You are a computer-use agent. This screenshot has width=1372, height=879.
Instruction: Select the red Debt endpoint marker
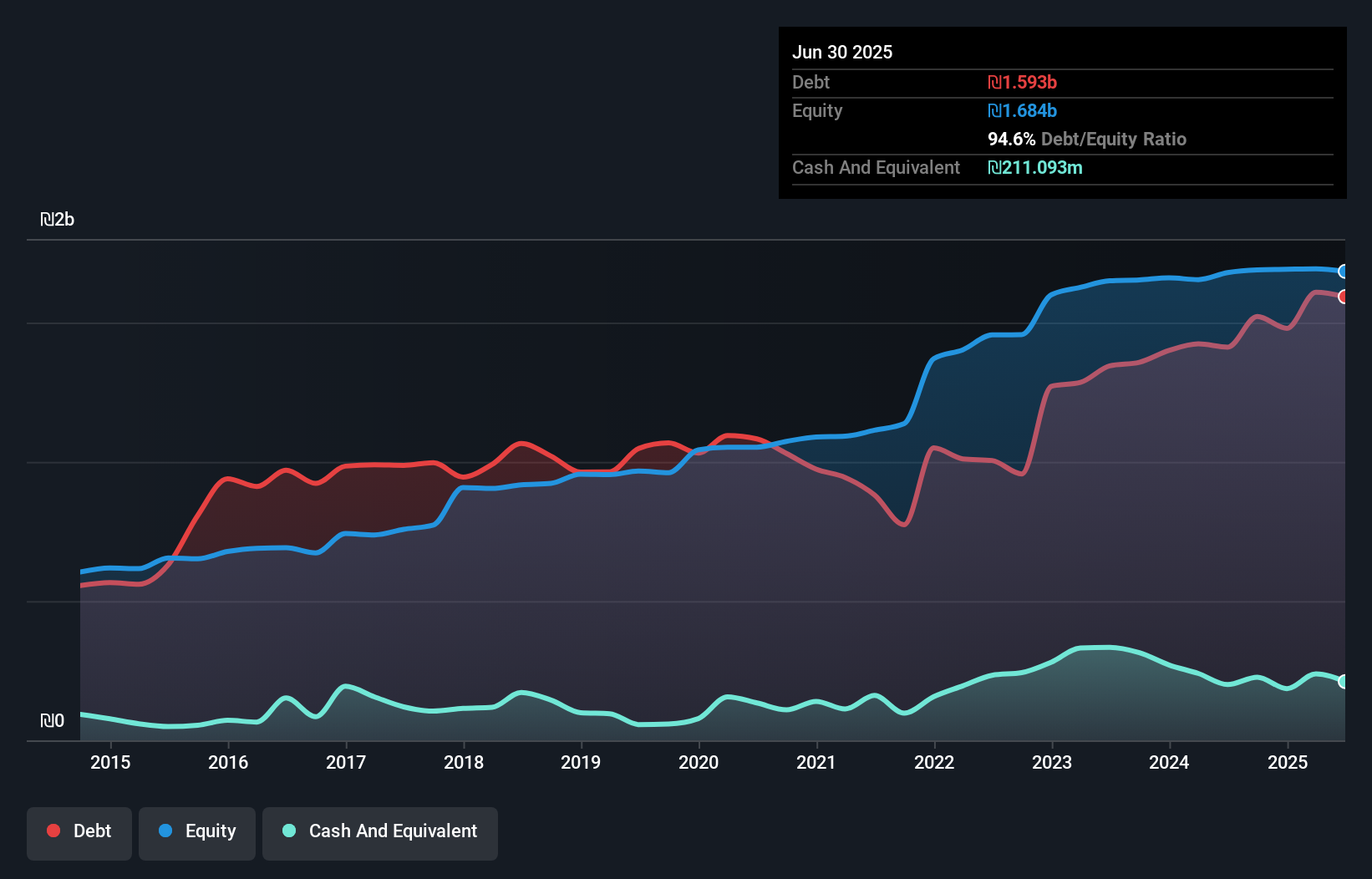(x=1343, y=297)
